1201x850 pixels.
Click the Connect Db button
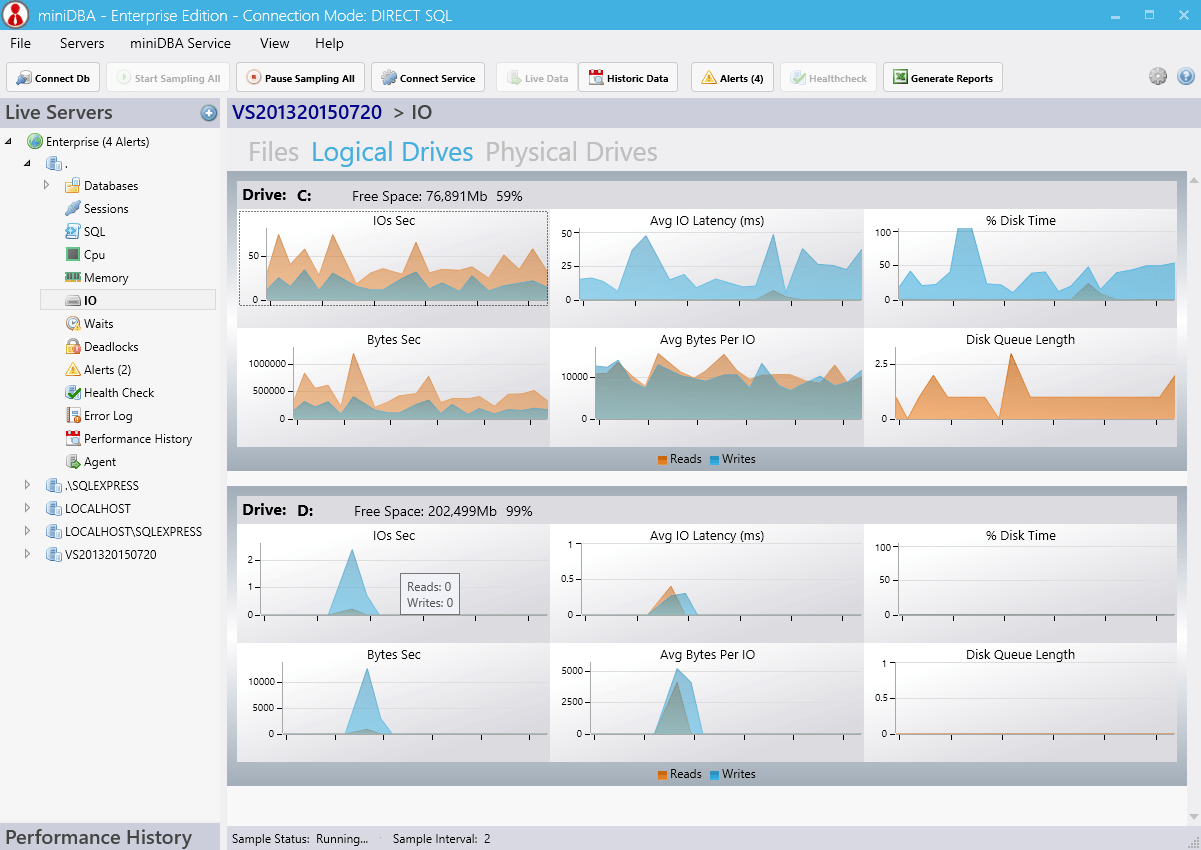tap(52, 77)
